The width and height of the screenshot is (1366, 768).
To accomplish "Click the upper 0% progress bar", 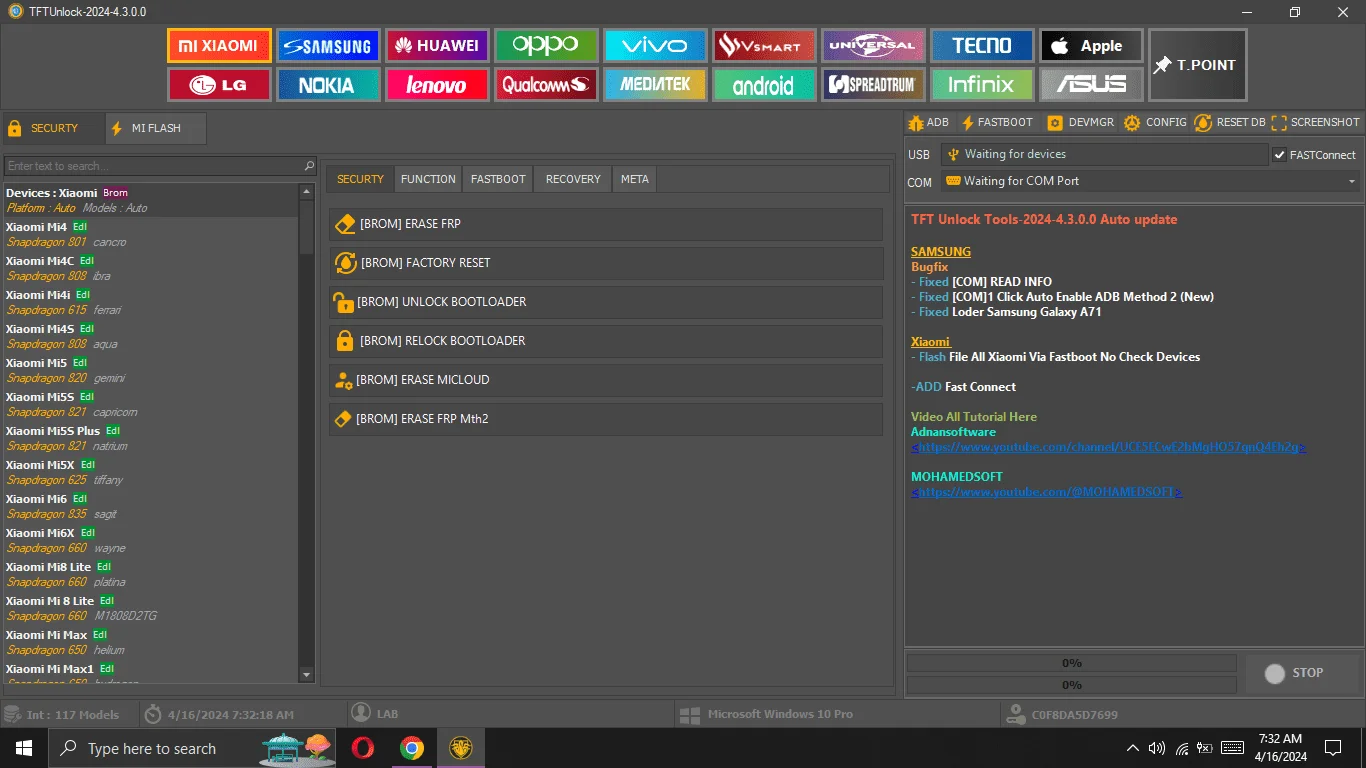I will 1071,663.
